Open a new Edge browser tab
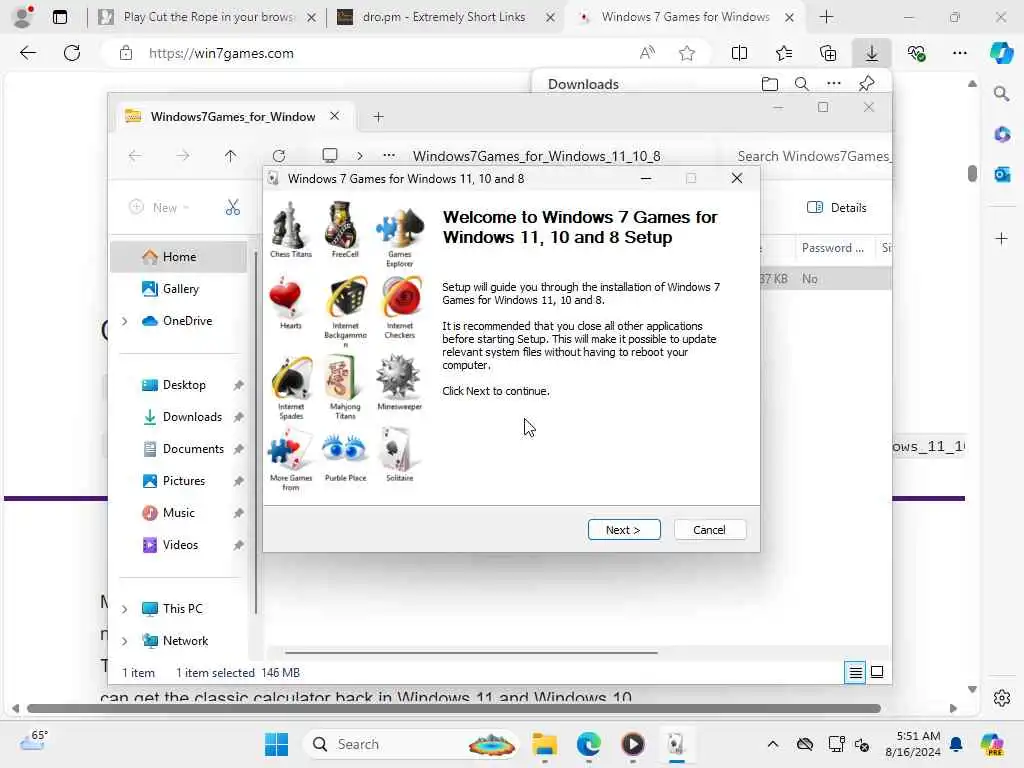The height and width of the screenshot is (768, 1024). [826, 17]
